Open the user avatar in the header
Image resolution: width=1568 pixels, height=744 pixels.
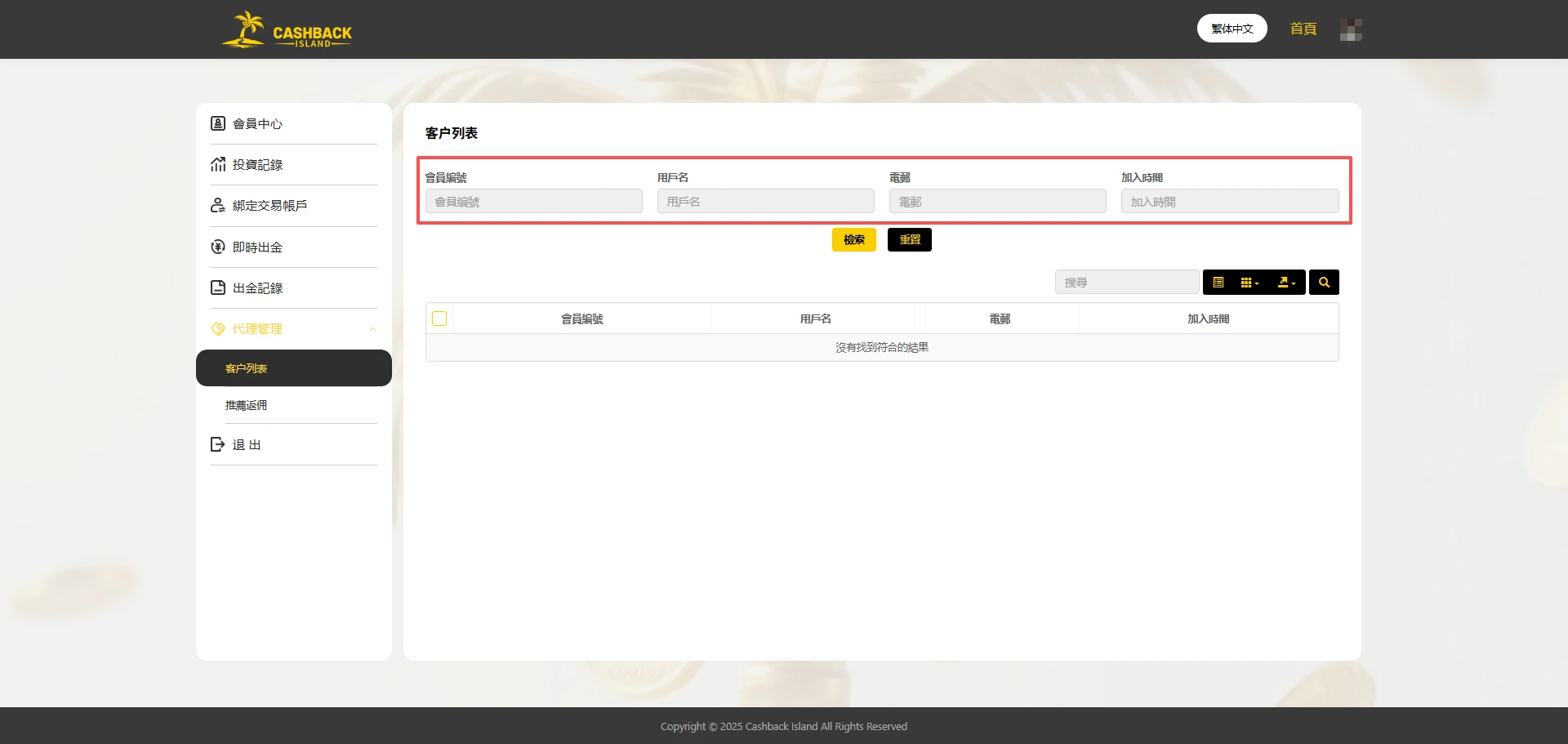(1351, 29)
